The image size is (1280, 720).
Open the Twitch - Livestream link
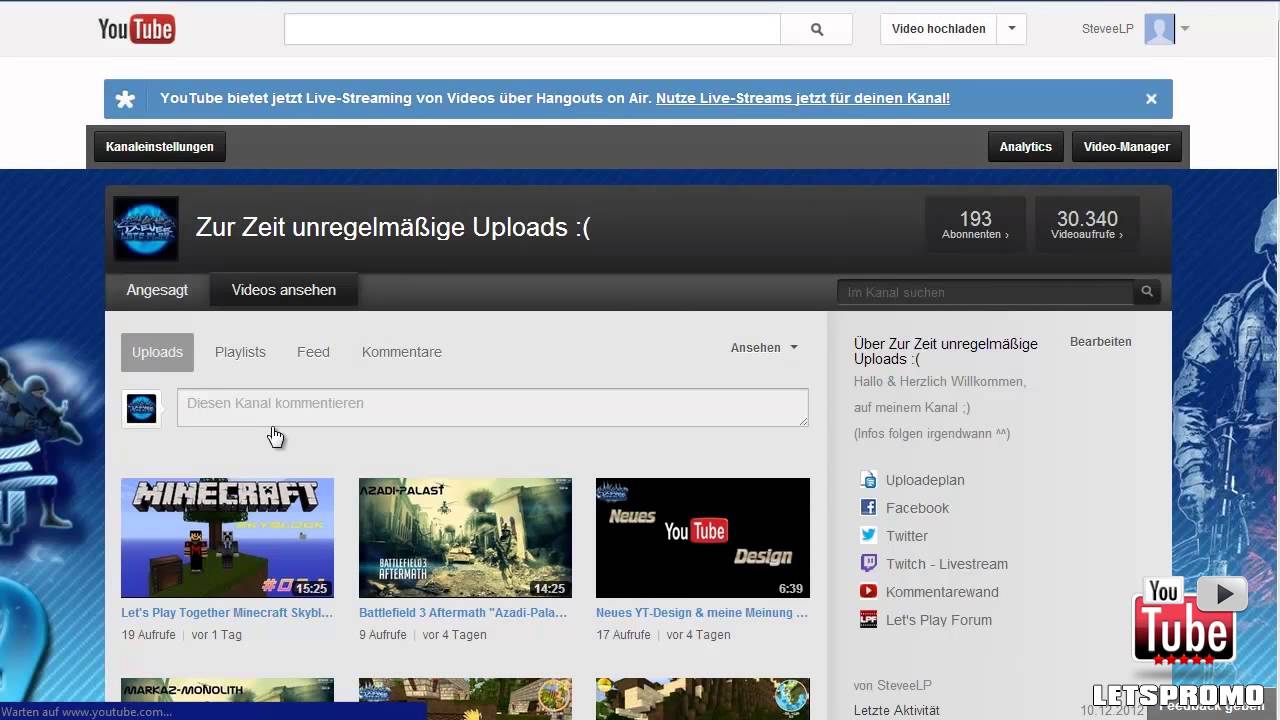pyautogui.click(x=947, y=564)
